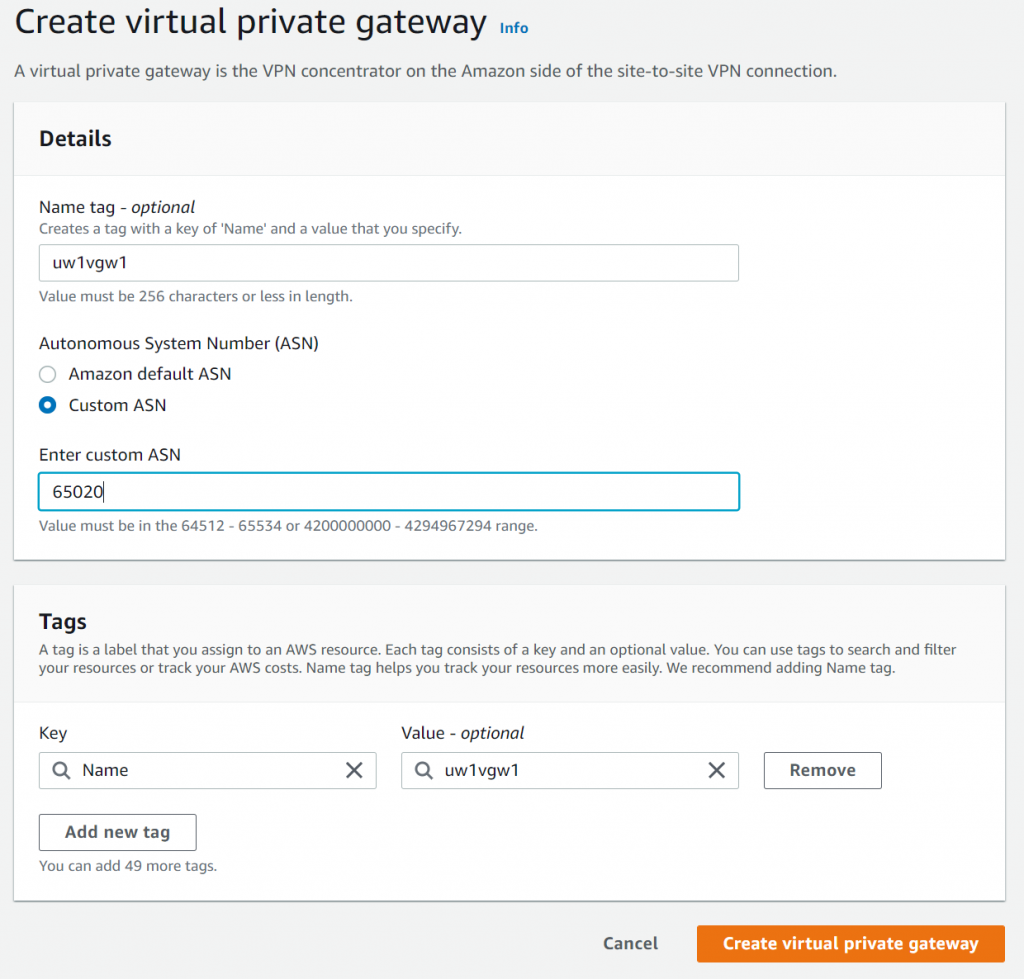Focus the Enter custom ASN field
This screenshot has height=979, width=1024.
point(389,491)
